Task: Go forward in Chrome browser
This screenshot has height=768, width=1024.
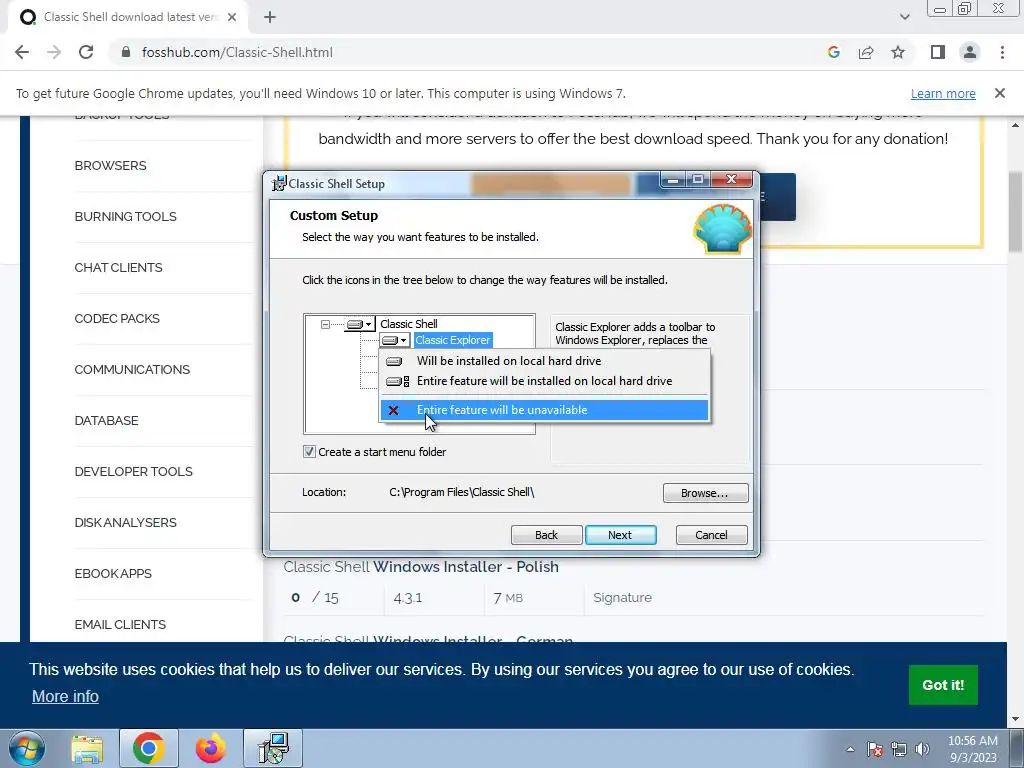Action: pos(54,52)
